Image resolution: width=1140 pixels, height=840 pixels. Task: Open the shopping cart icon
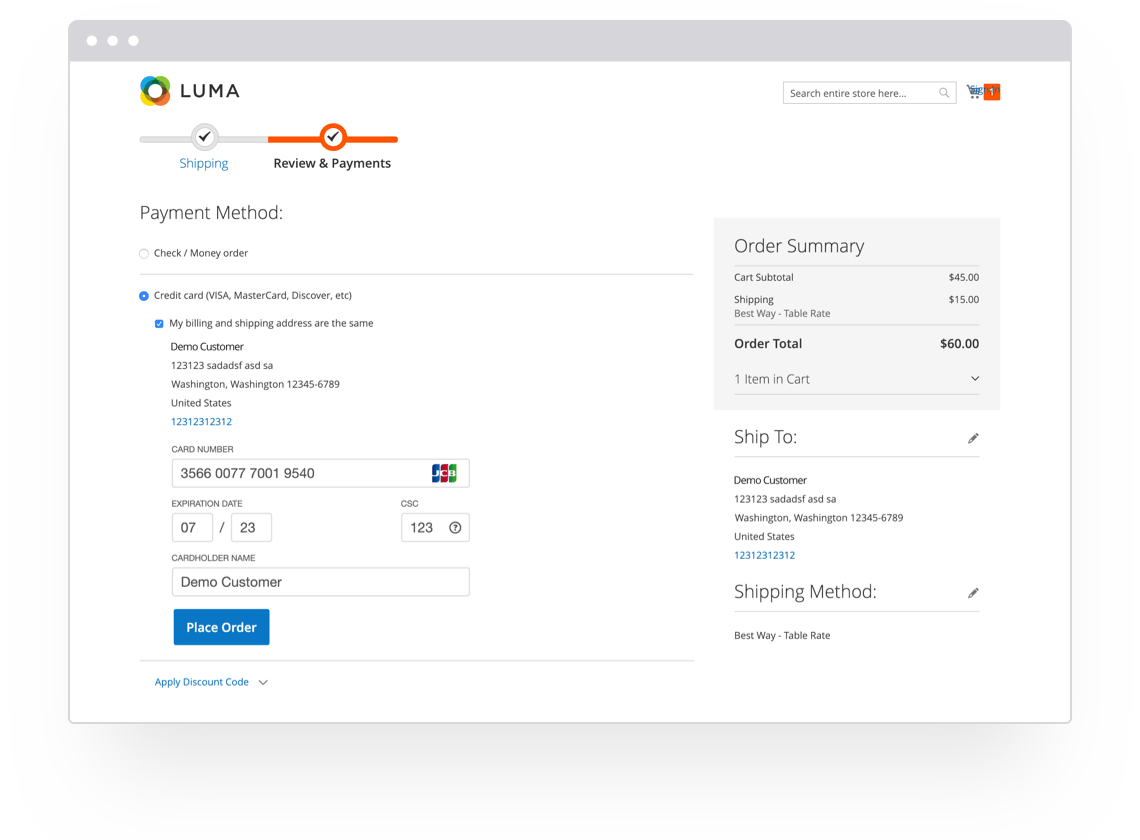coord(973,91)
